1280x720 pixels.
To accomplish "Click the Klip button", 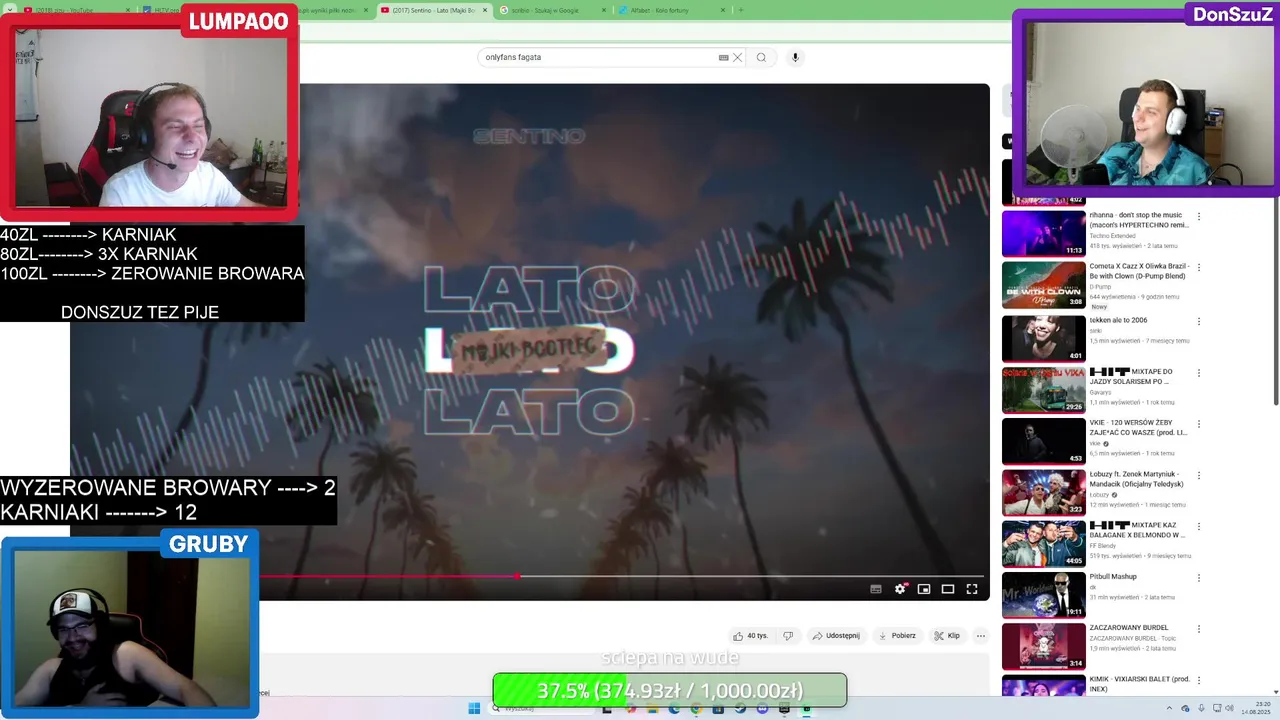I will 947,635.
